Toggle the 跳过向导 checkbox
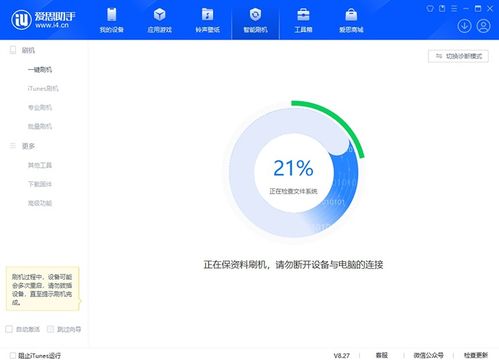The height and width of the screenshot is (363, 499). click(50, 329)
